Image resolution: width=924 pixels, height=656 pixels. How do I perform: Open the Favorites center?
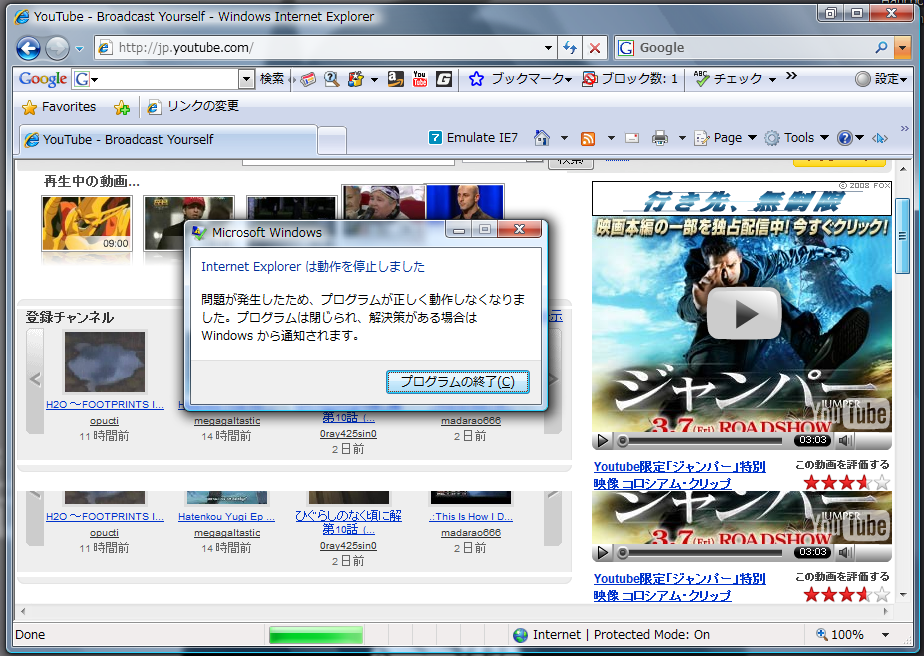[59, 107]
